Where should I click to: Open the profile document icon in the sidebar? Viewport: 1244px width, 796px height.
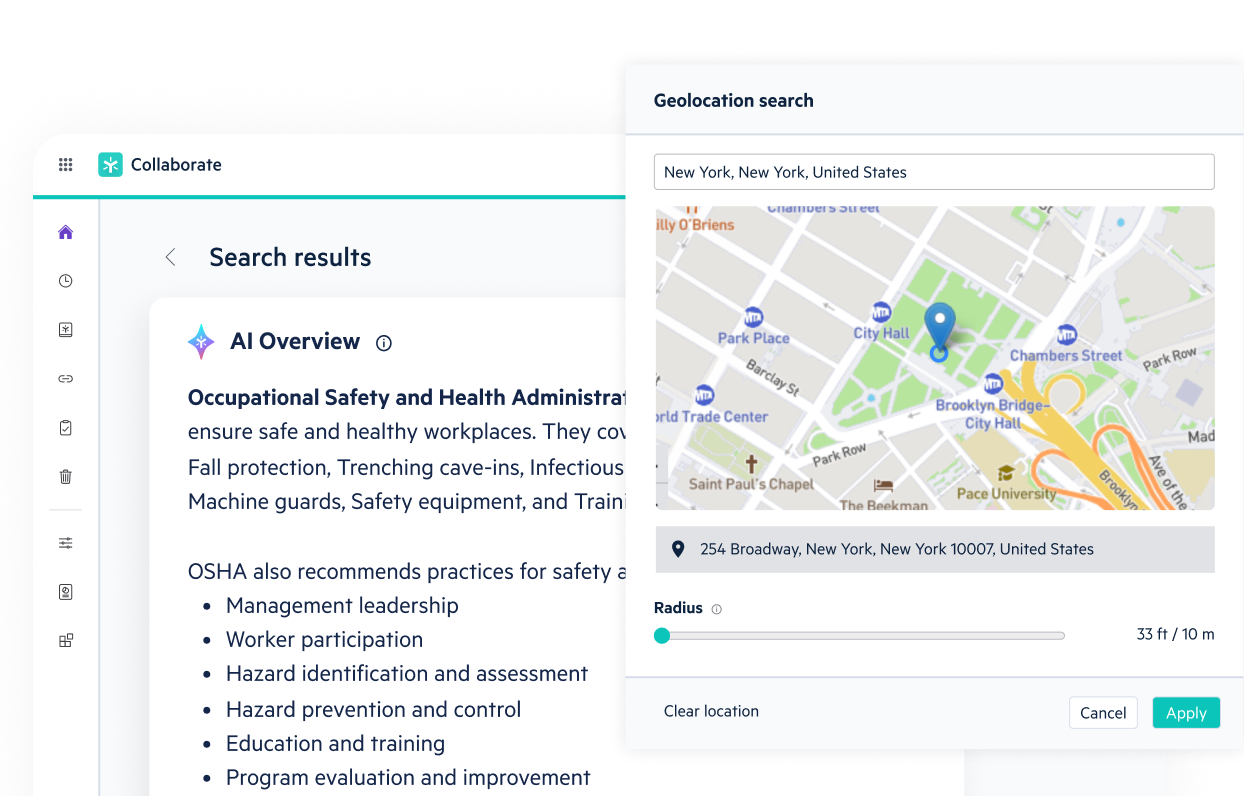coord(66,592)
